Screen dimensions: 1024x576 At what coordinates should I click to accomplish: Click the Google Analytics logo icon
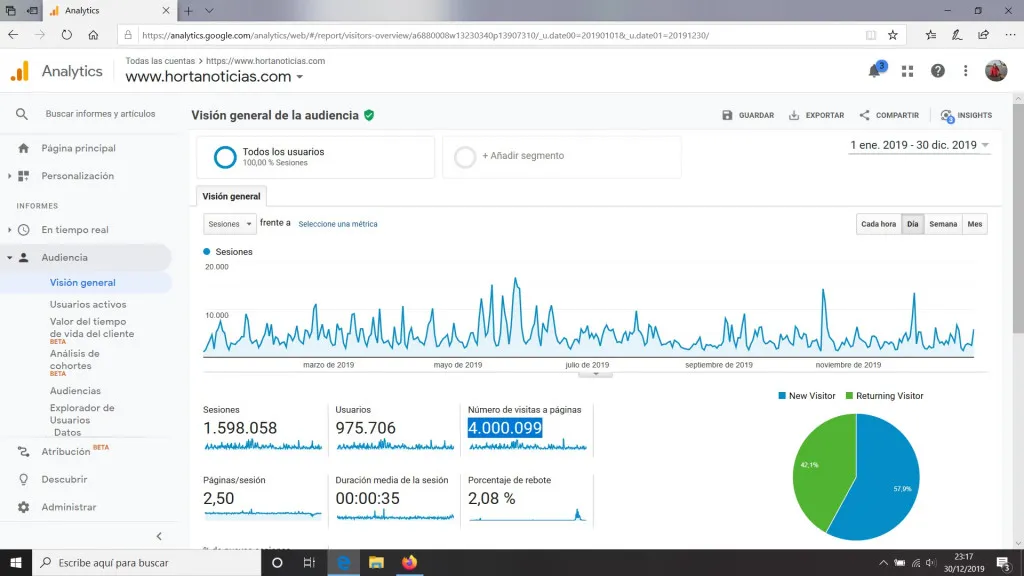click(x=20, y=71)
